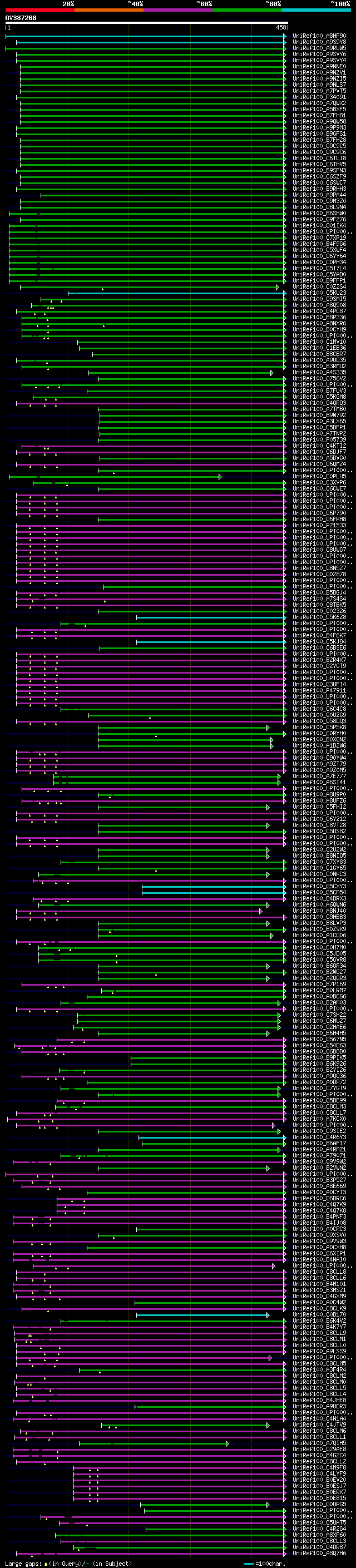
Task: Open hit UniRef100_Q8L9N4
Action: click(x=319, y=207)
